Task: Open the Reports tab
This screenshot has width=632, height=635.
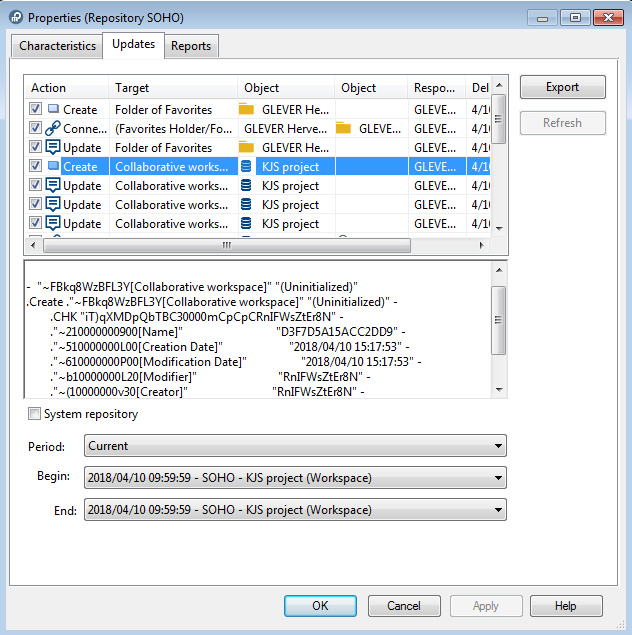Action: (x=190, y=46)
